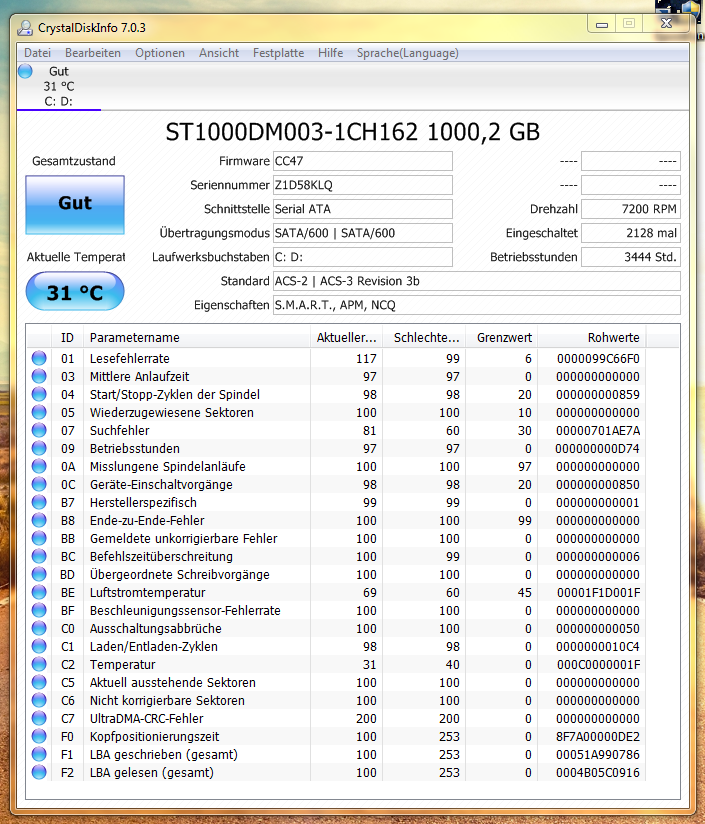Click status icon for Ausschaltungsabbrüche
Viewport: 705px width, 824px height.
[39, 629]
